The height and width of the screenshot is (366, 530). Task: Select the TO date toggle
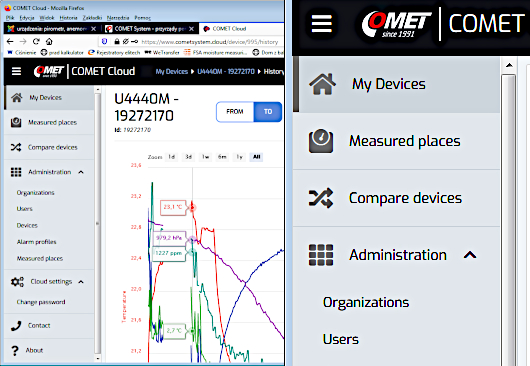[x=268, y=112]
